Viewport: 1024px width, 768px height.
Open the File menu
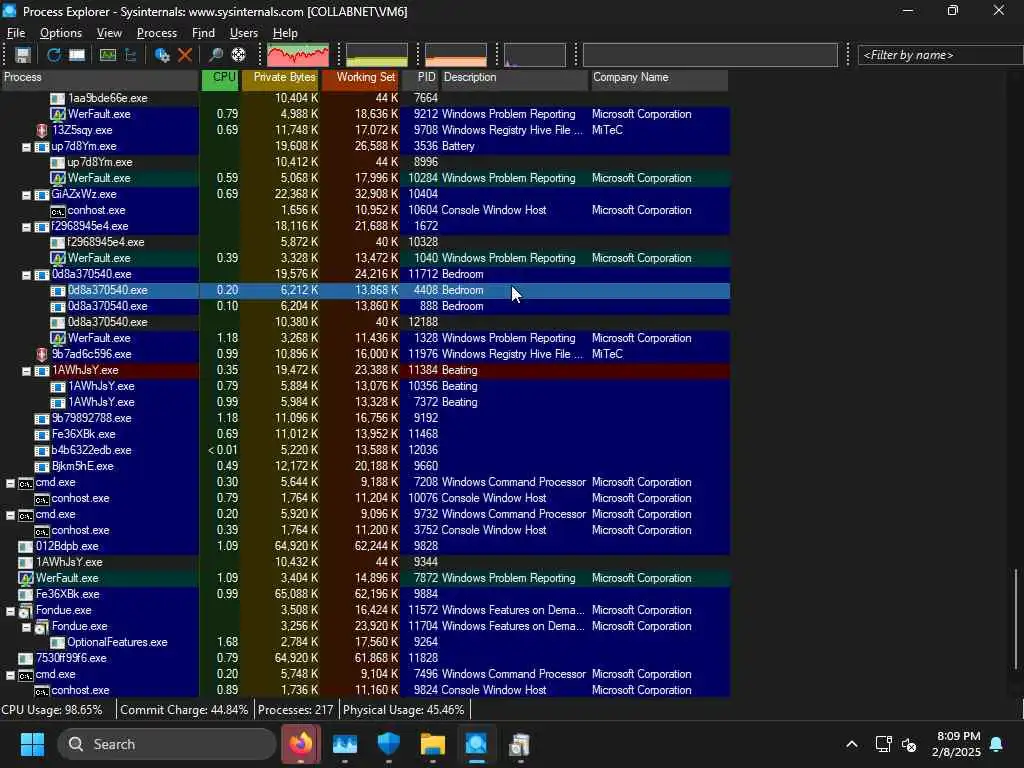pyautogui.click(x=16, y=33)
